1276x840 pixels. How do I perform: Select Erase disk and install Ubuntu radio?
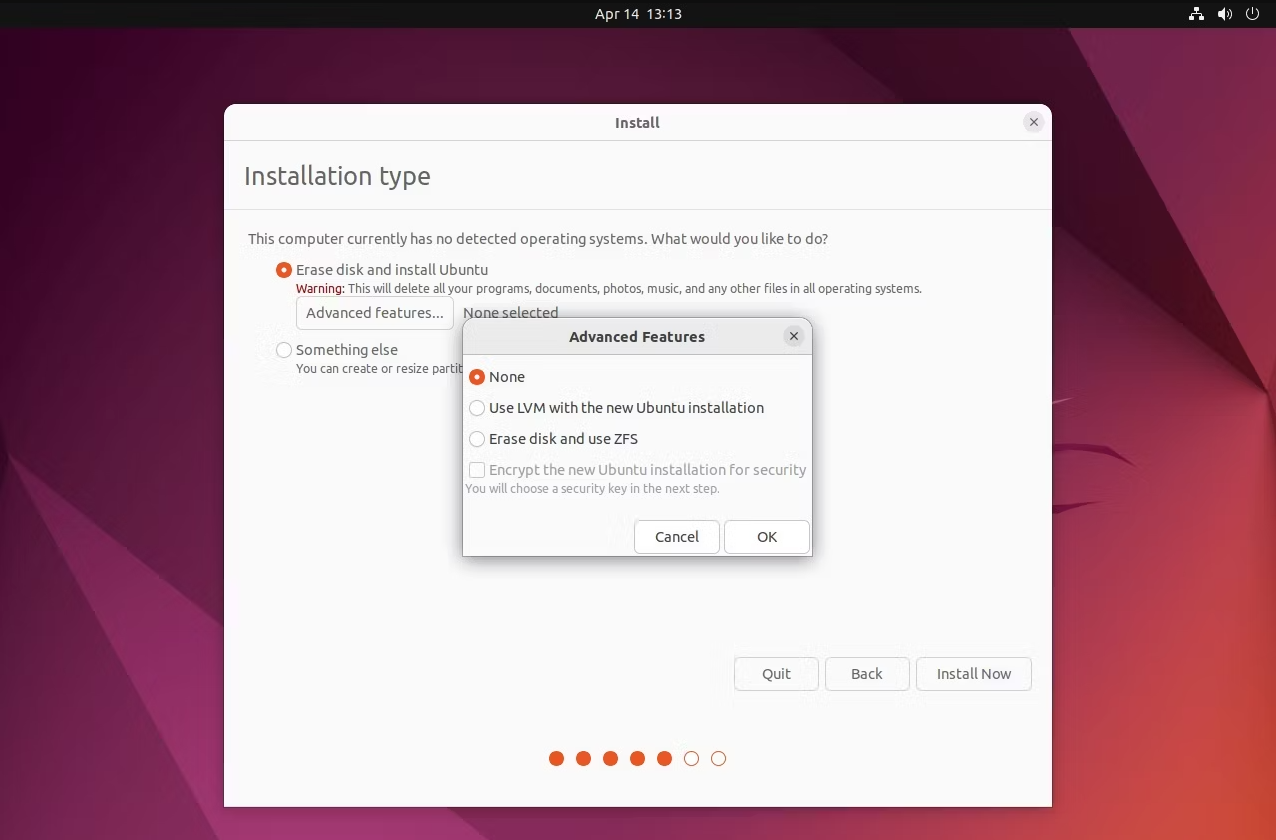coord(284,270)
